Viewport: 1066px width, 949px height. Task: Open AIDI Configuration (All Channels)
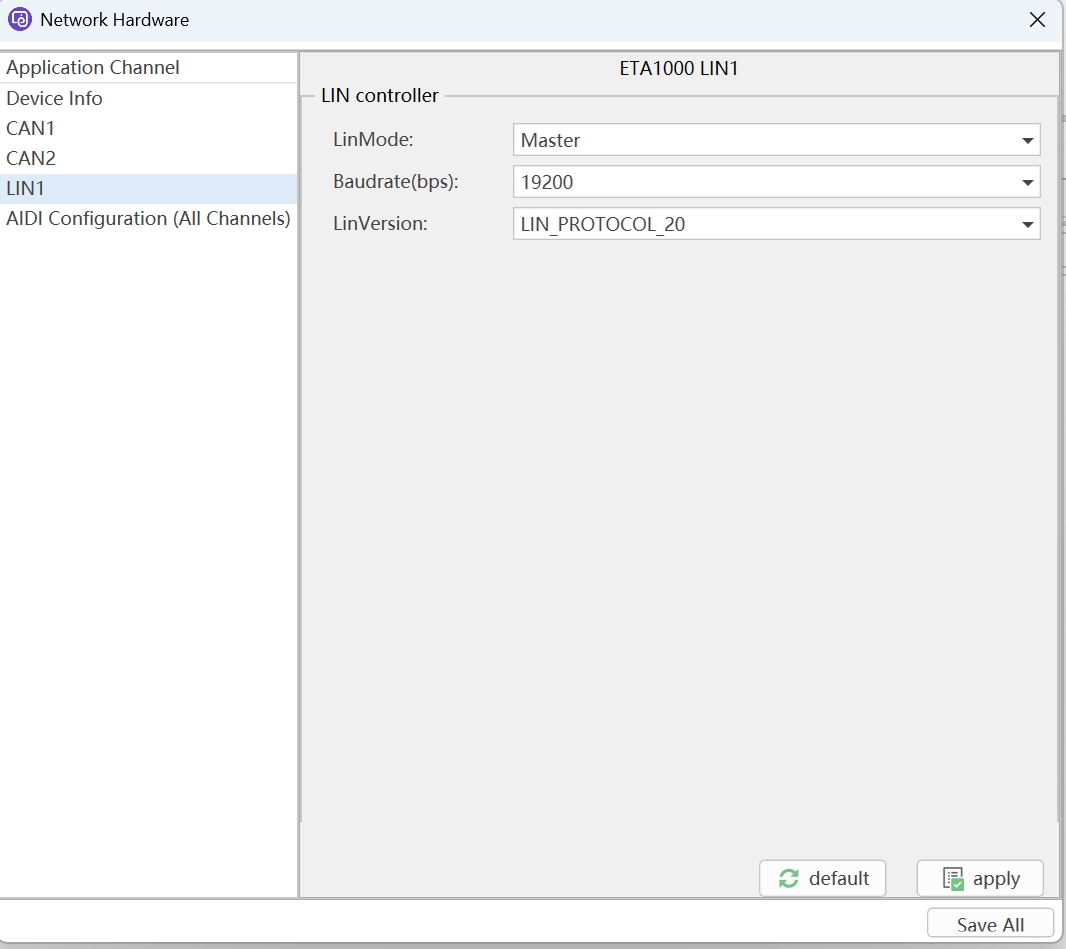(148, 218)
